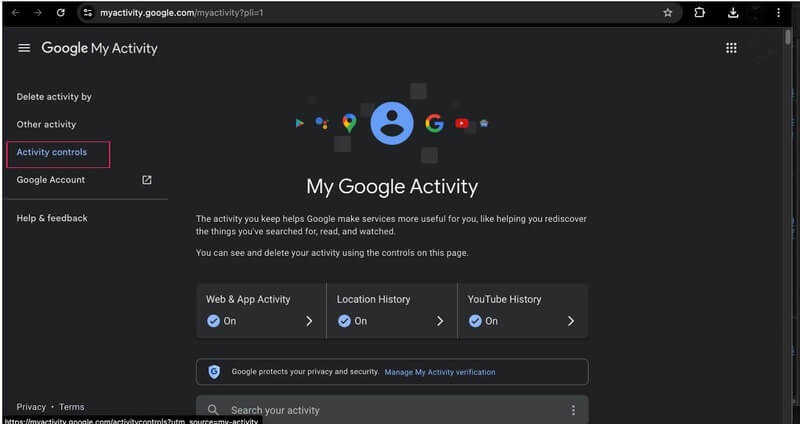The image size is (800, 424).
Task: Open Activity controls
Action: click(52, 152)
